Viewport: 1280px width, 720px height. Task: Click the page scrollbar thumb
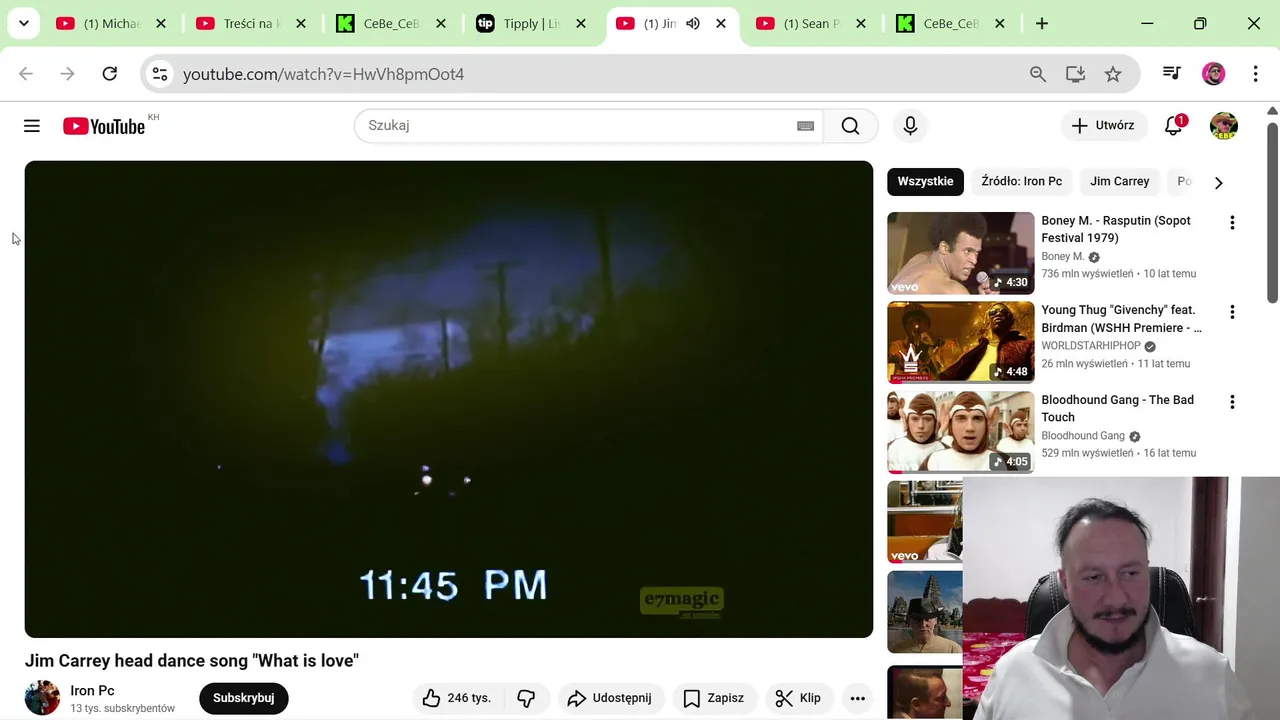pyautogui.click(x=1272, y=212)
